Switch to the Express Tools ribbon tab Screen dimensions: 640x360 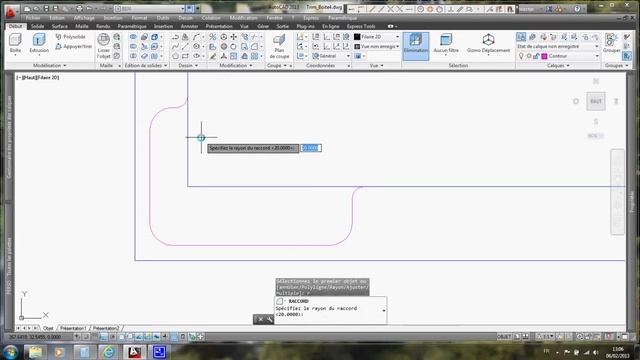[361, 26]
